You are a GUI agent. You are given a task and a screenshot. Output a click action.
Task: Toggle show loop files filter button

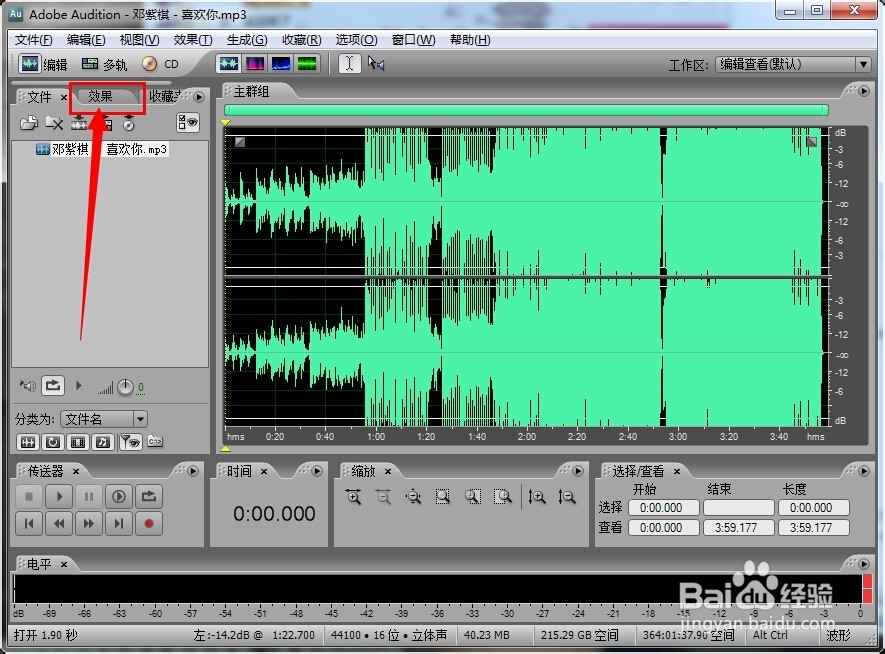click(x=52, y=442)
